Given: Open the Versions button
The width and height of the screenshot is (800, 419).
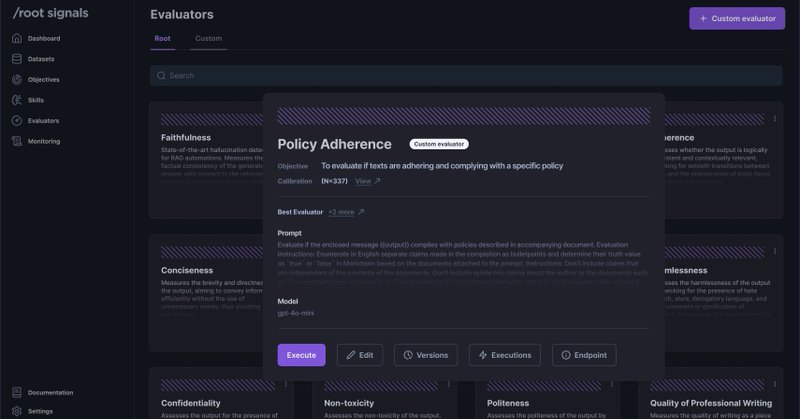Looking at the screenshot, I should pos(426,355).
